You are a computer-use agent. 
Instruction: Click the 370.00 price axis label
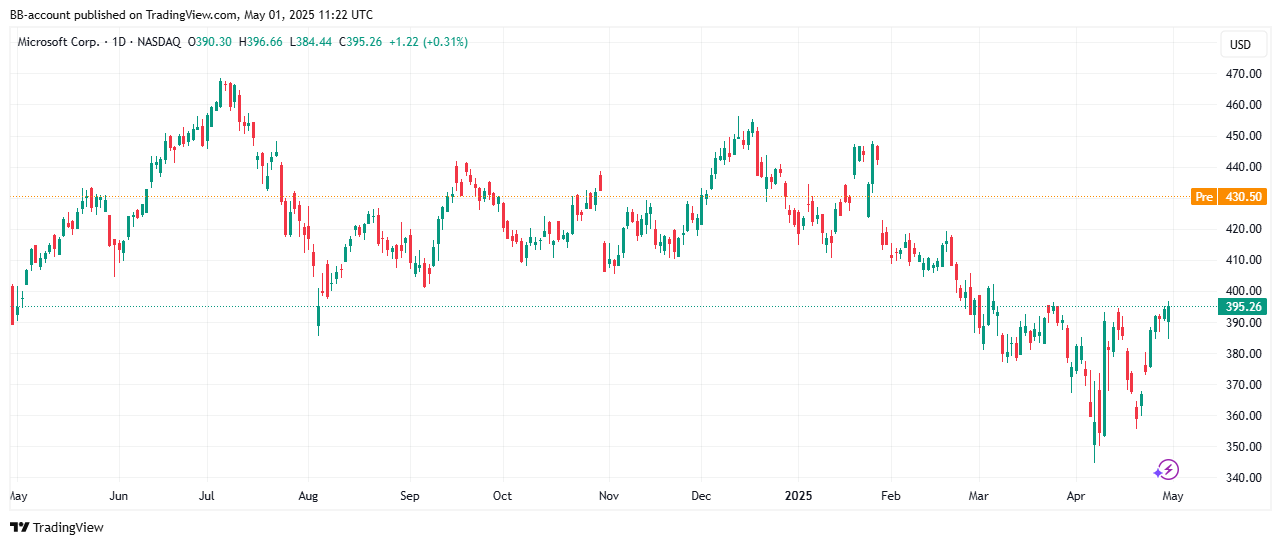pyautogui.click(x=1243, y=385)
